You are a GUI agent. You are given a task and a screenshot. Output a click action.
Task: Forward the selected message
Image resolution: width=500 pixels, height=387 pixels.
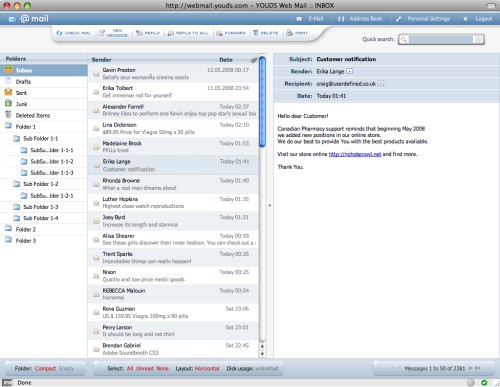point(231,33)
